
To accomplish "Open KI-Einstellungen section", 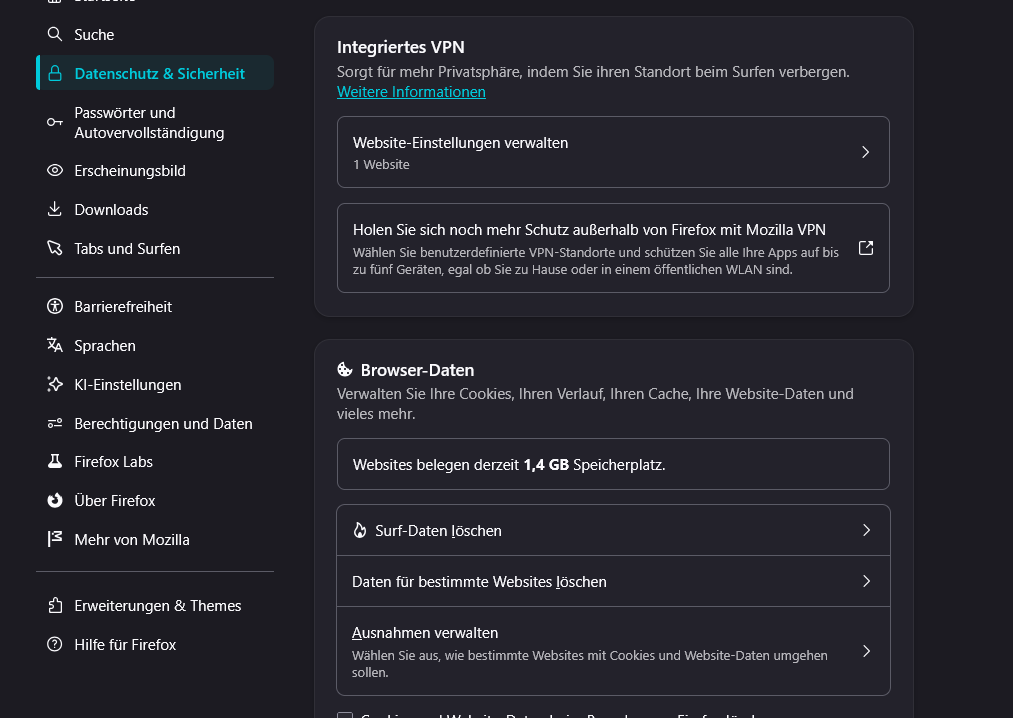I will pyautogui.click(x=155, y=384).
